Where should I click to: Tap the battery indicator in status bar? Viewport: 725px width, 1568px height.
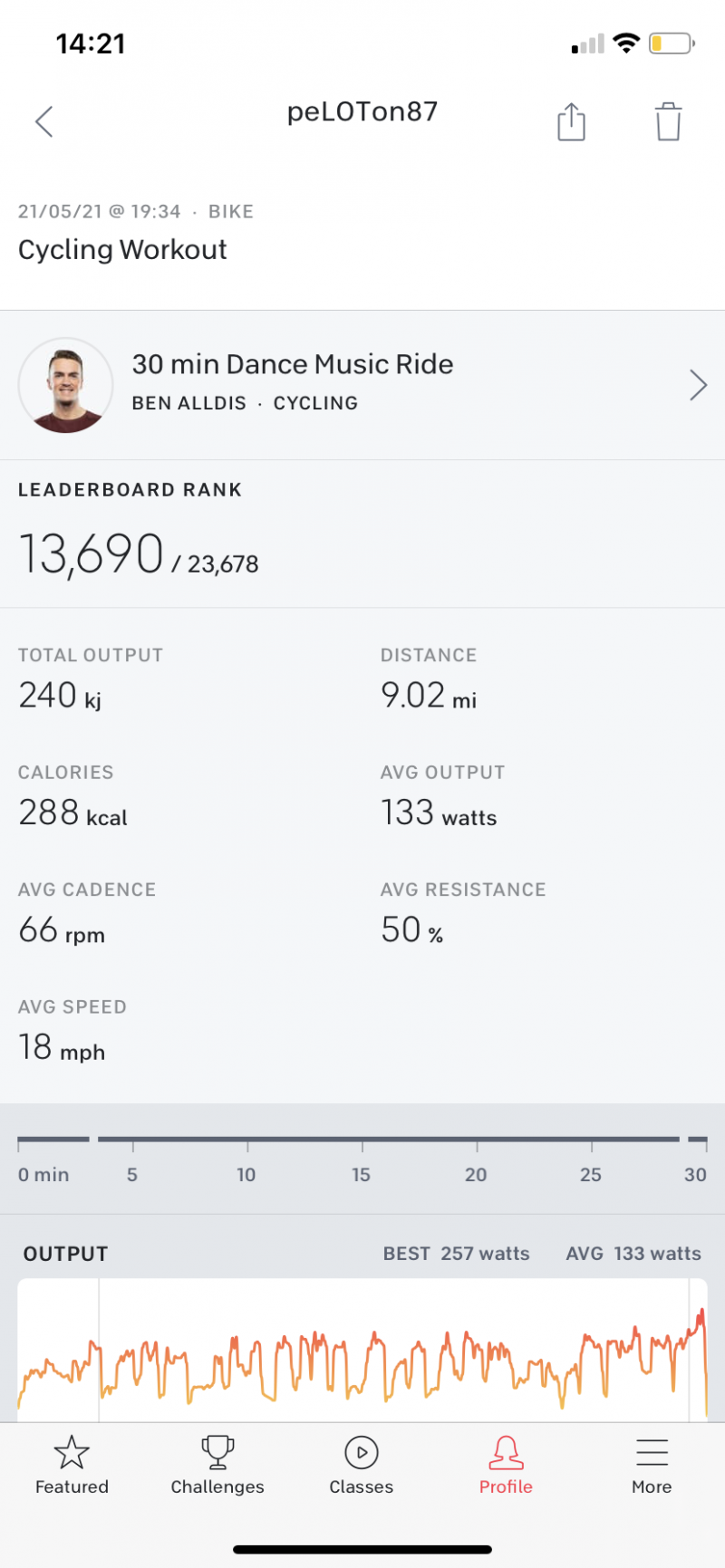671,43
